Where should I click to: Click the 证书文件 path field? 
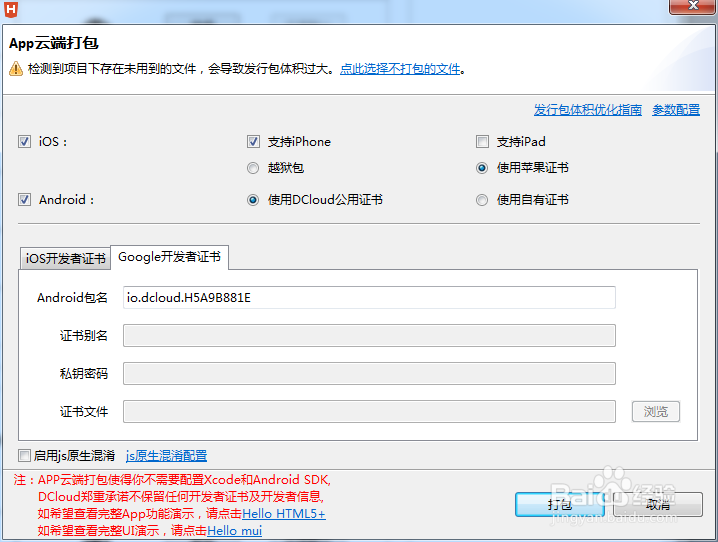(x=369, y=412)
